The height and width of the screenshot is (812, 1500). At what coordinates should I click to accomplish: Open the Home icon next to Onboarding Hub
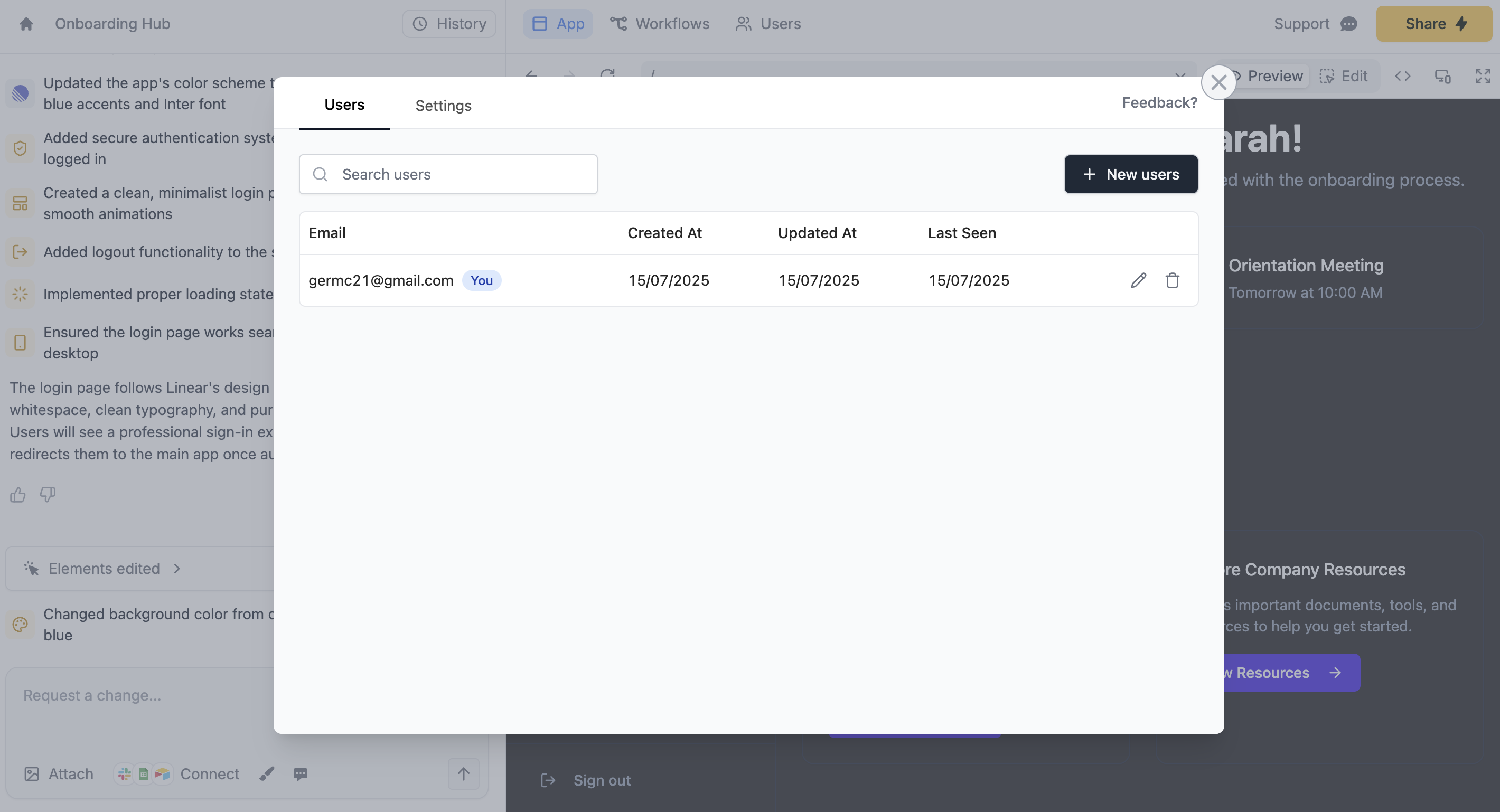[x=27, y=24]
